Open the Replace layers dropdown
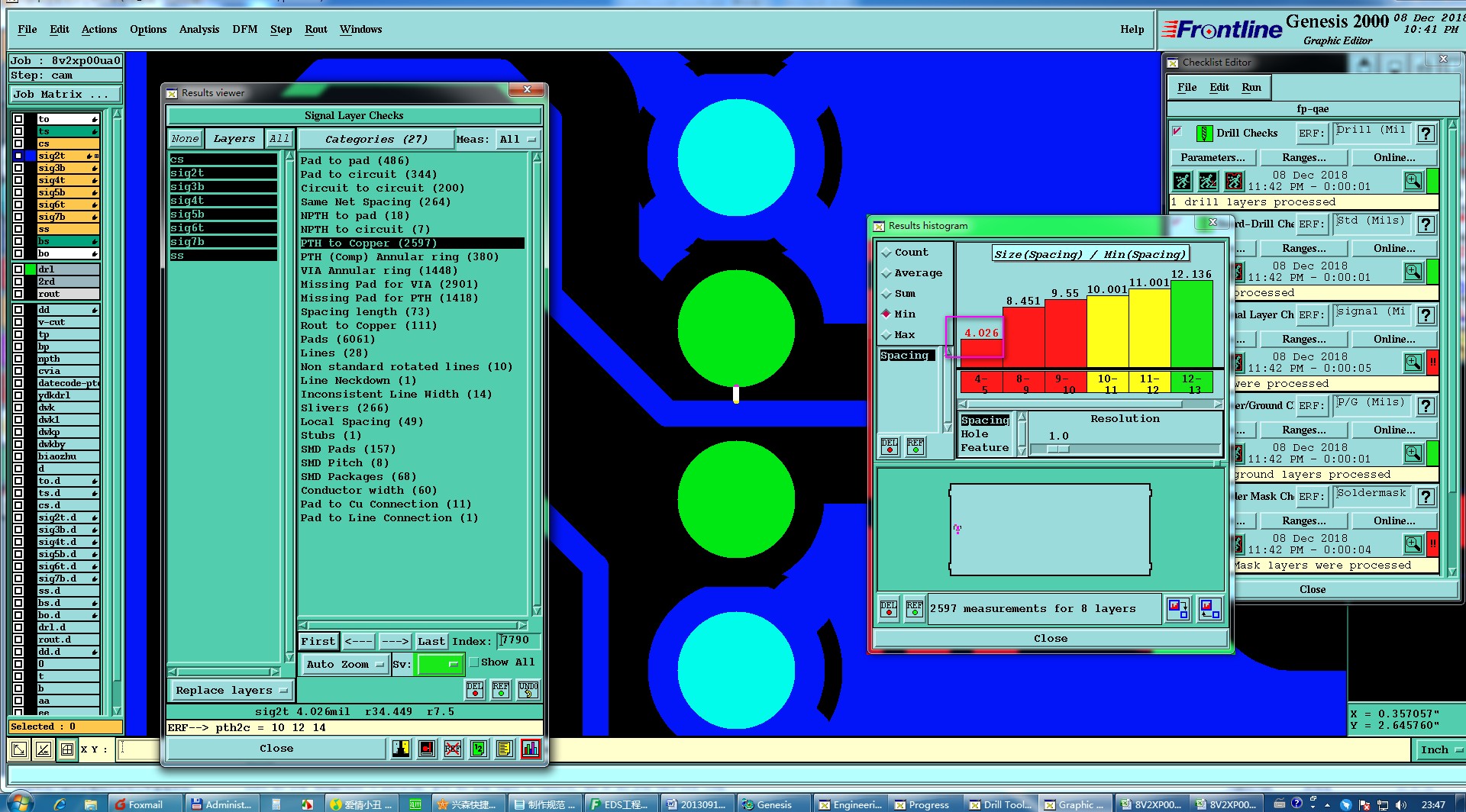Image resolution: width=1466 pixels, height=812 pixels. point(231,690)
